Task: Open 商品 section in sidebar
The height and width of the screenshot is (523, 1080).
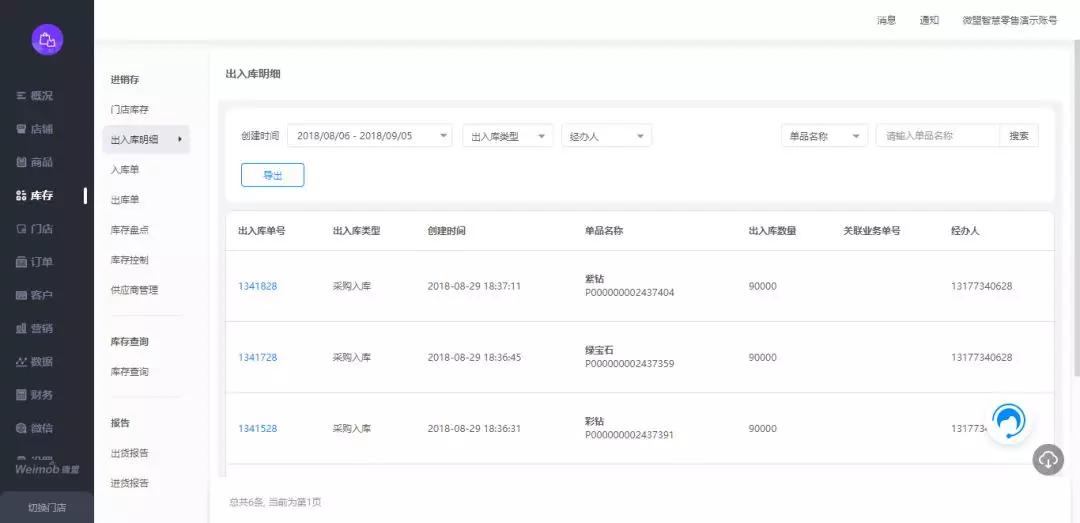Action: pos(34,162)
